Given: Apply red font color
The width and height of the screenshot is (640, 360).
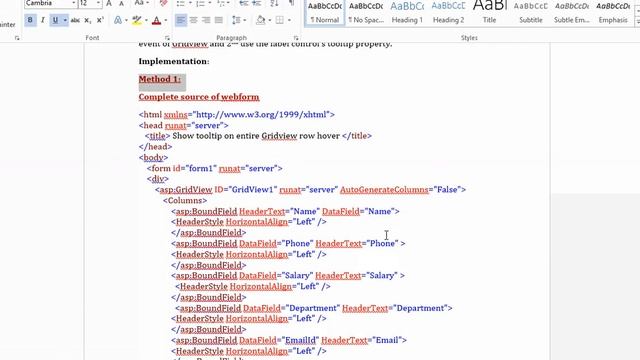Looking at the screenshot, I should [156, 20].
